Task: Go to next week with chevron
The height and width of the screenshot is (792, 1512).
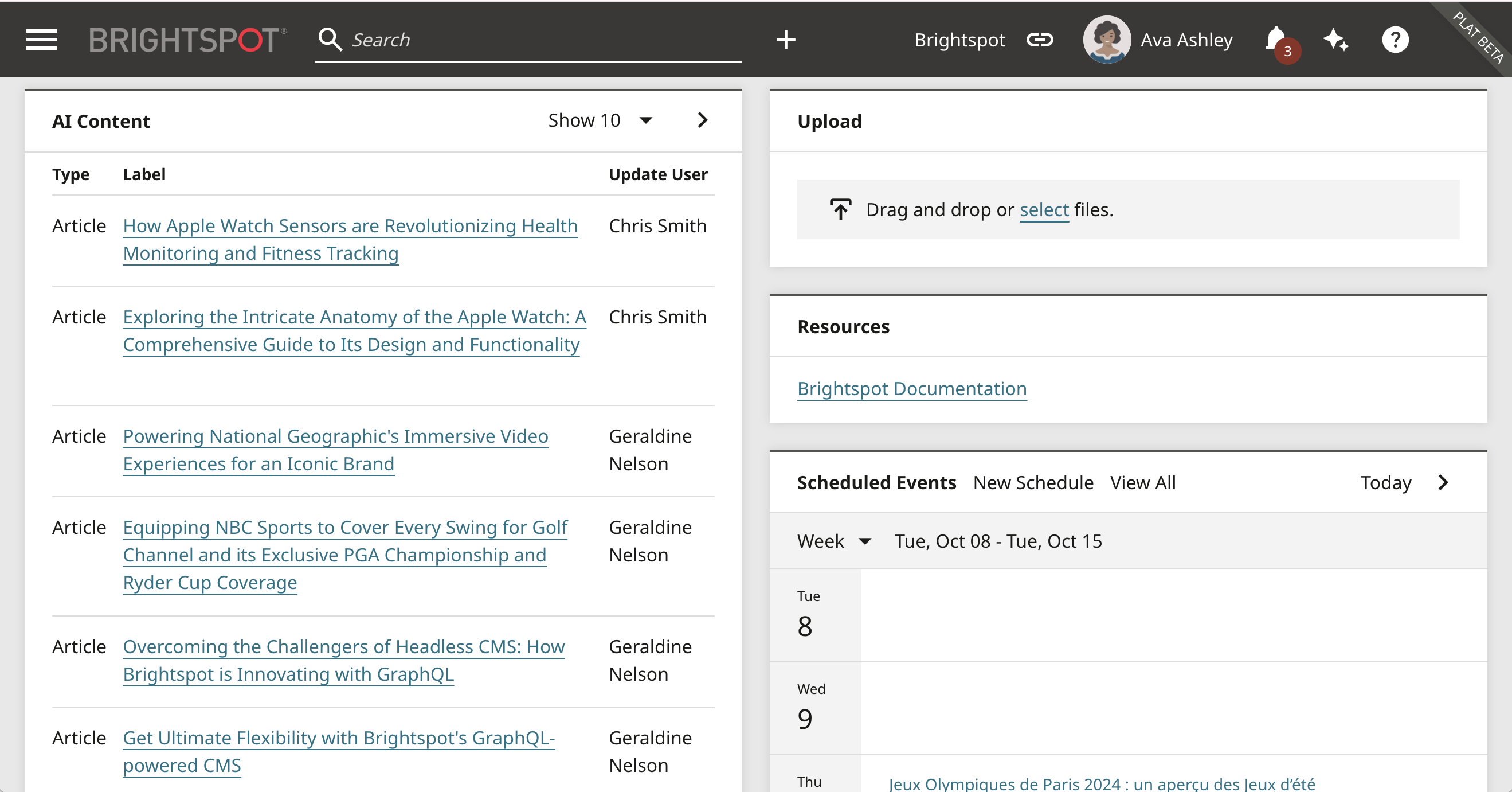Action: click(1443, 482)
